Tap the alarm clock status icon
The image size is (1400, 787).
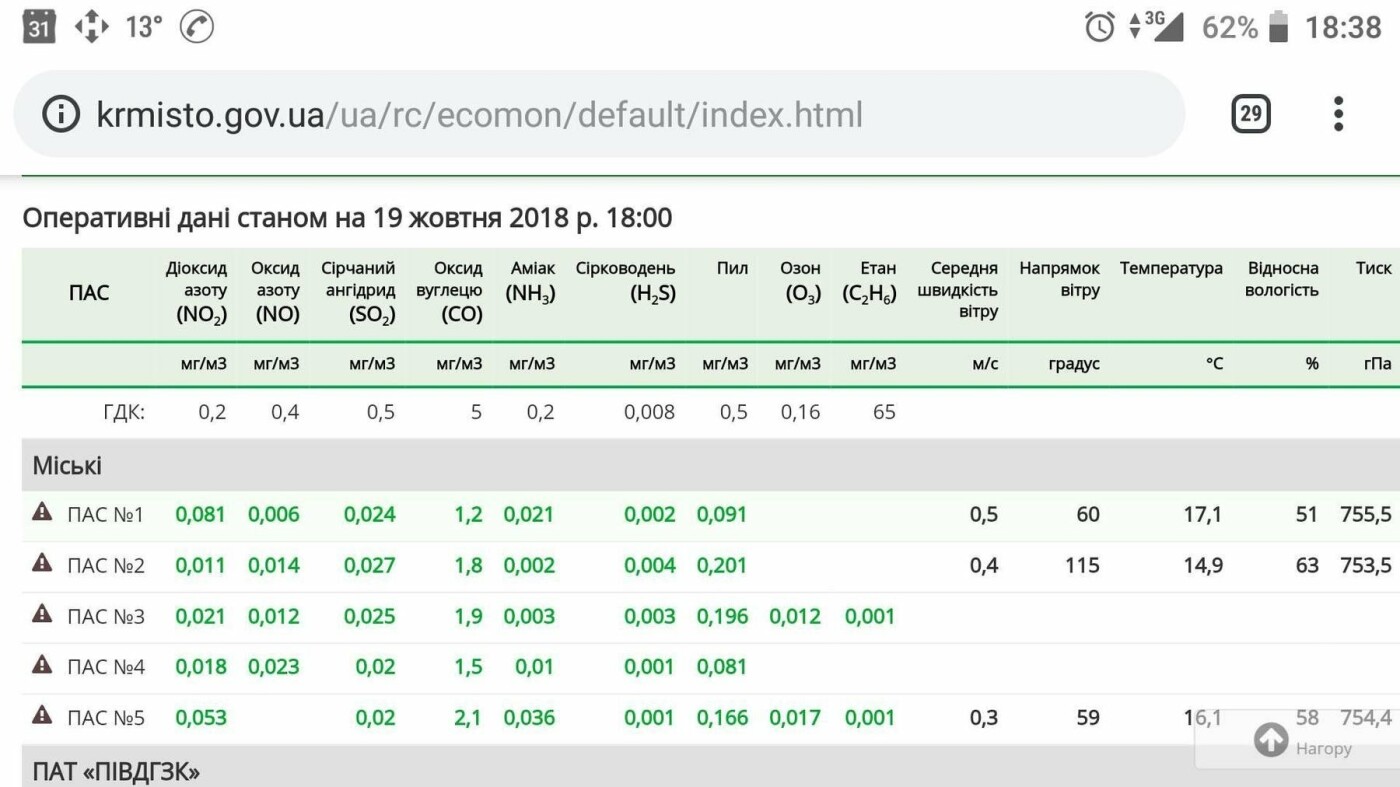point(1099,27)
